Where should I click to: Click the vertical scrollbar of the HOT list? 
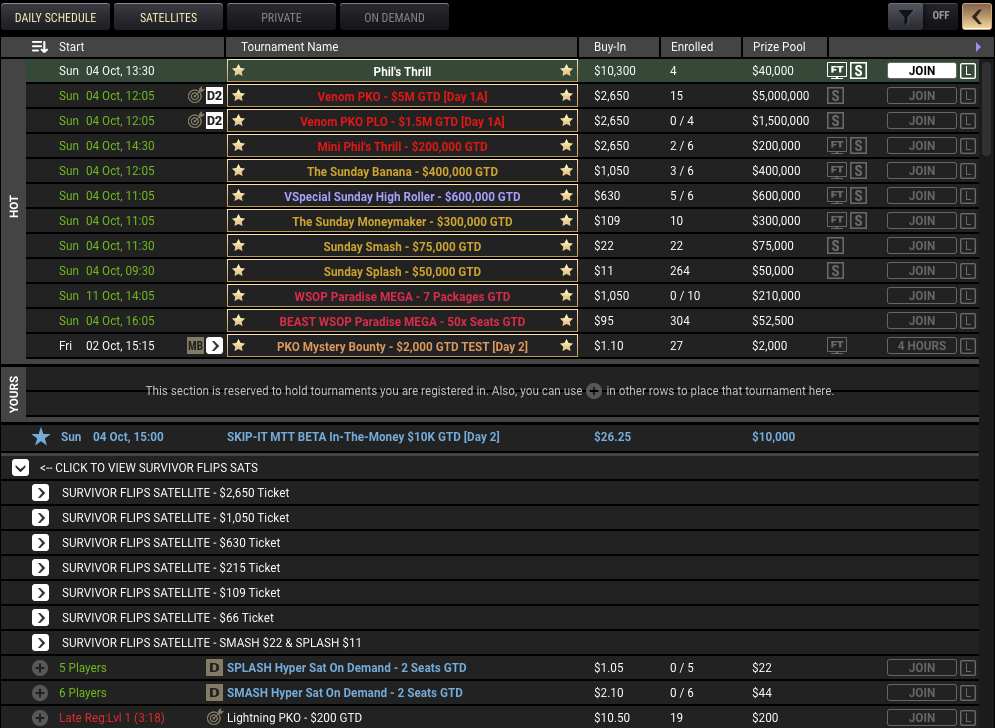point(985,108)
